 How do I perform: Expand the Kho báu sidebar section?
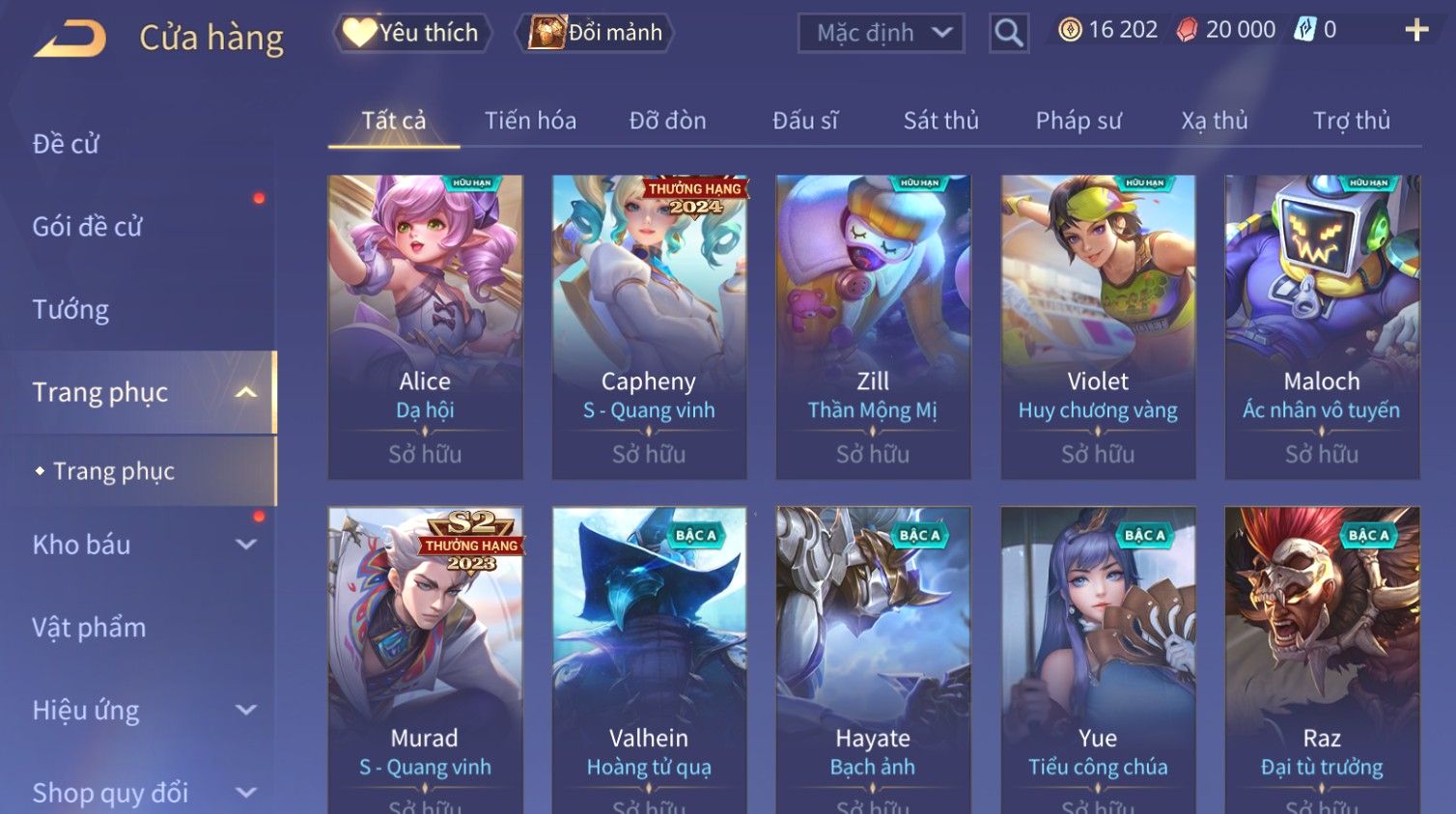coord(246,545)
